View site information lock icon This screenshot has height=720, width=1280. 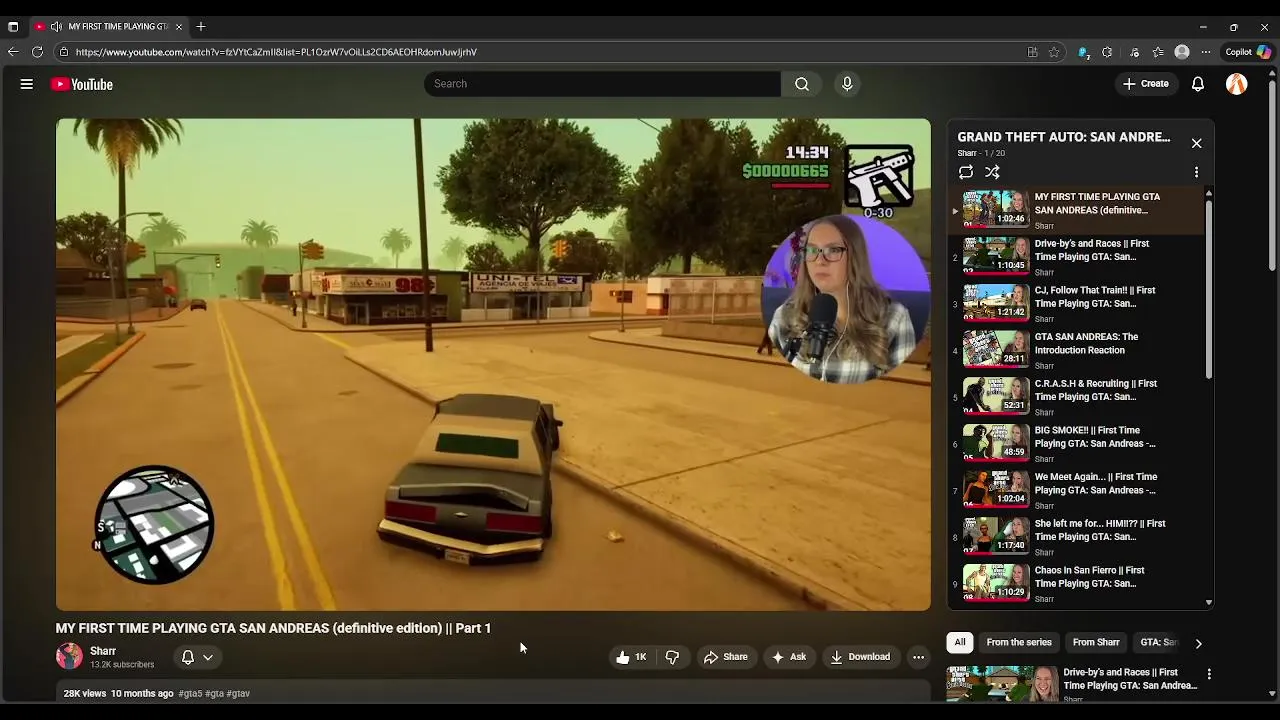coord(63,52)
